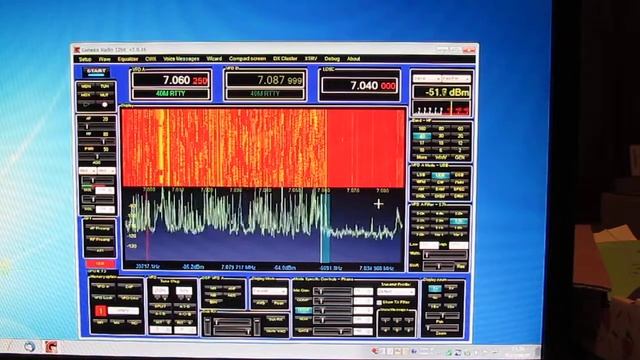Click the round blue taskbar icon
The image size is (640, 360).
point(29,347)
